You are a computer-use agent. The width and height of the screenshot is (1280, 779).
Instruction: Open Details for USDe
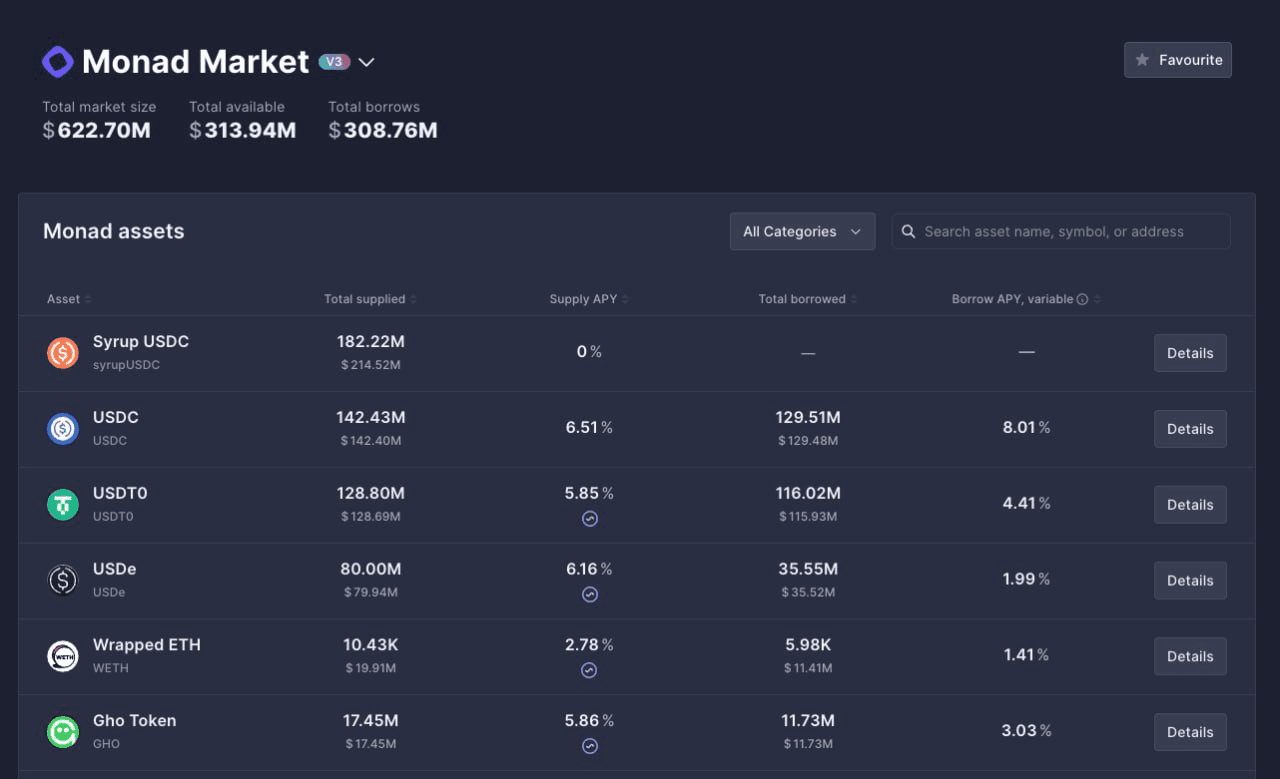point(1190,580)
